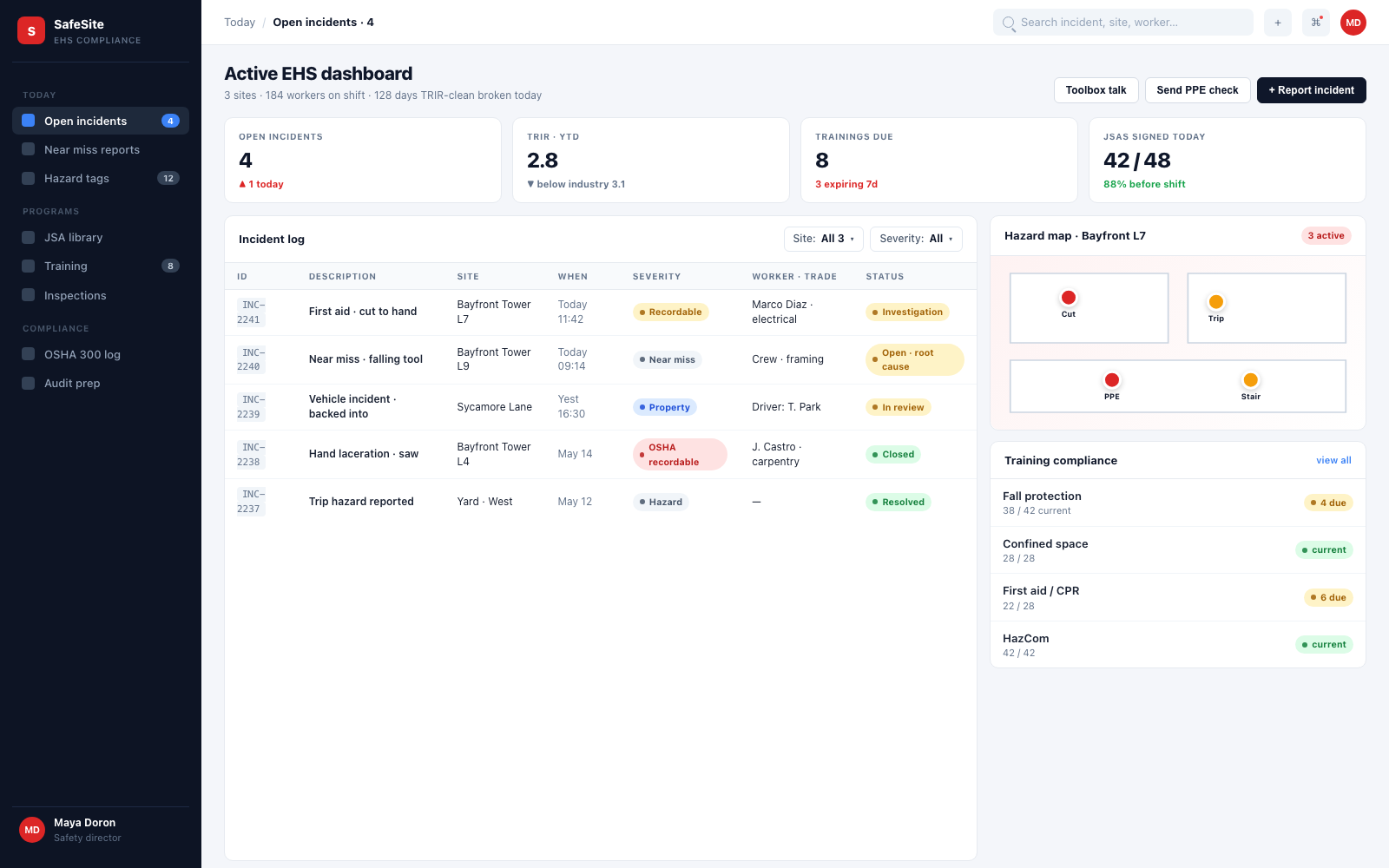Open the Site: All 3 filter dropdown
This screenshot has height=868, width=1389.
[823, 239]
